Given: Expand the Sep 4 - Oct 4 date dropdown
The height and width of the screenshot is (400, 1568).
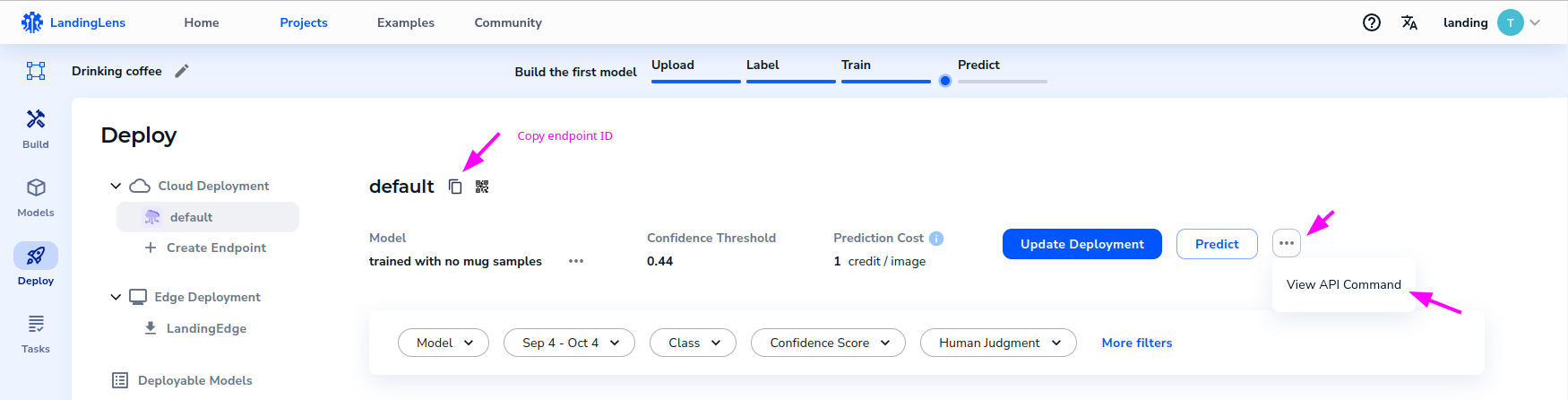Looking at the screenshot, I should [x=569, y=343].
